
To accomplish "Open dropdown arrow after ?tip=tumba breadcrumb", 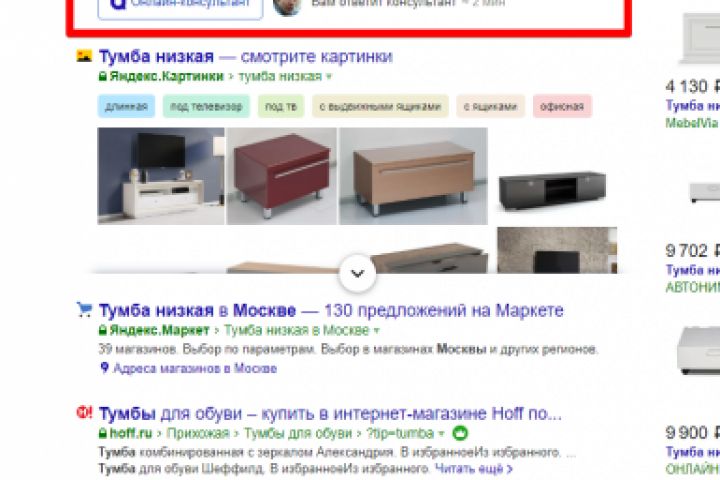I will pyautogui.click(x=441, y=433).
